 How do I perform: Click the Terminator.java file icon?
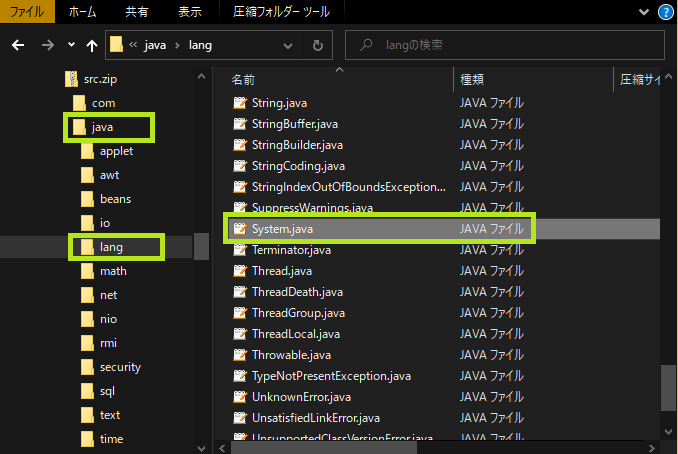(x=240, y=250)
